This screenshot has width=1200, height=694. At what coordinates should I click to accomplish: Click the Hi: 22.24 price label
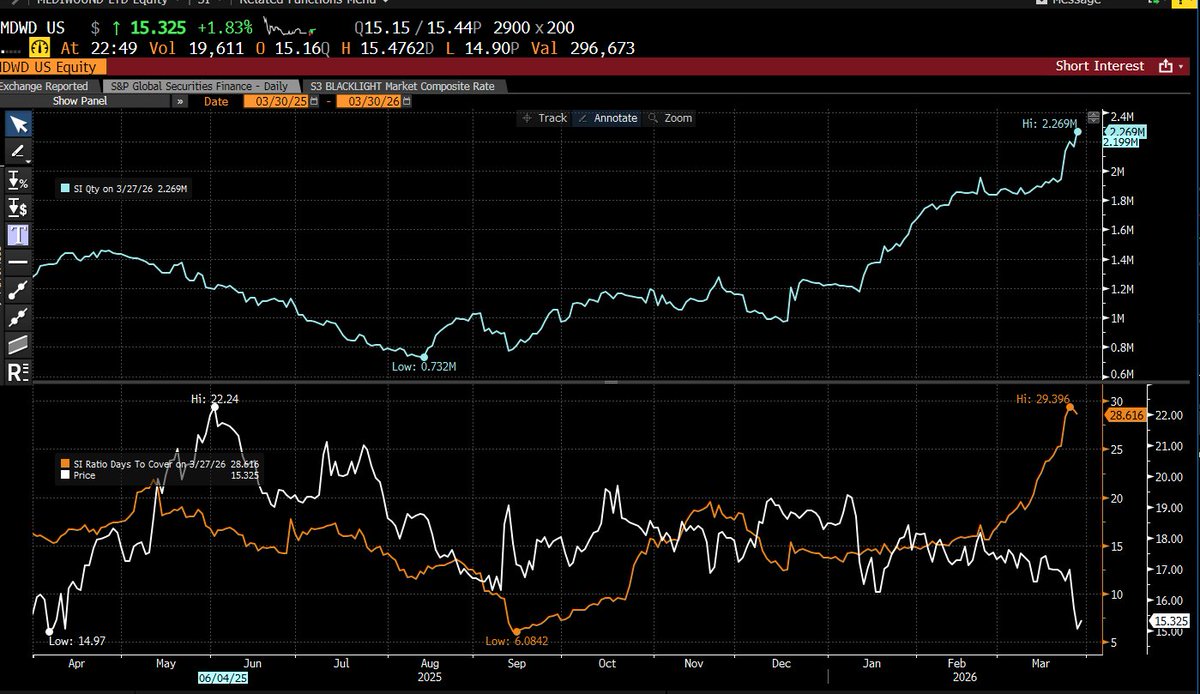pos(213,398)
